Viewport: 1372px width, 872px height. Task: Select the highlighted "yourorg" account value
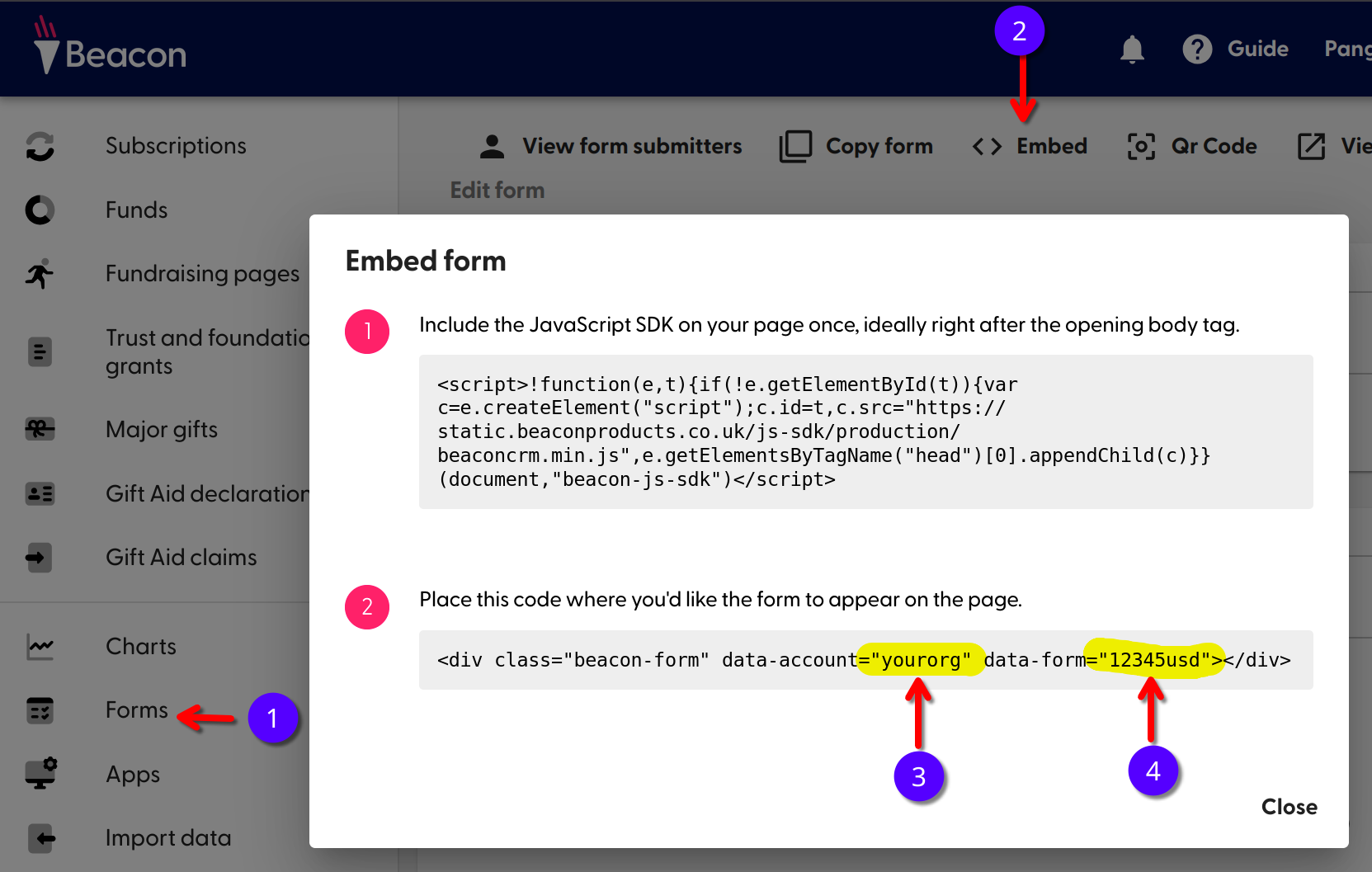pos(919,660)
